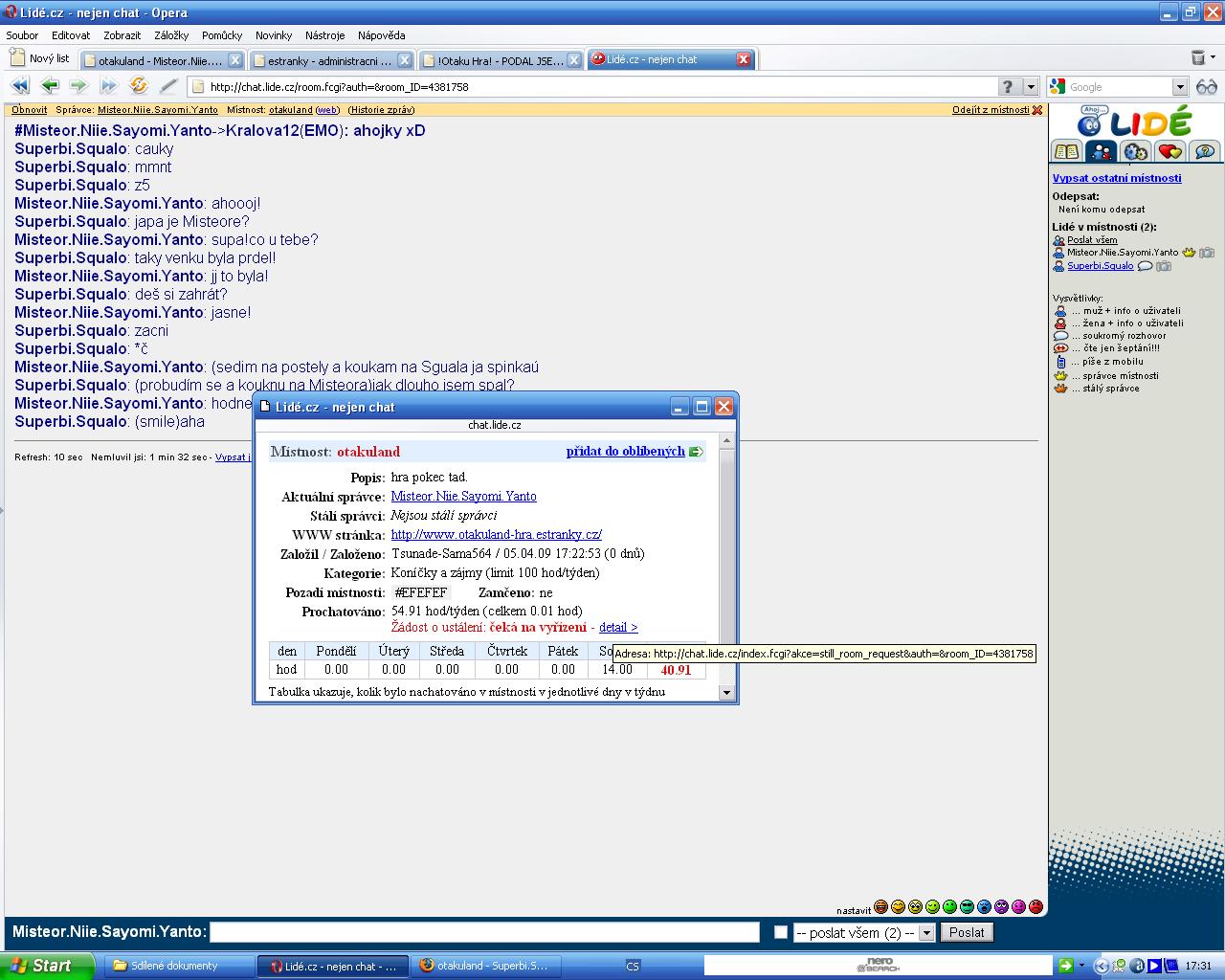
Task: Click the Nový list new tab button
Action: pyautogui.click(x=40, y=58)
